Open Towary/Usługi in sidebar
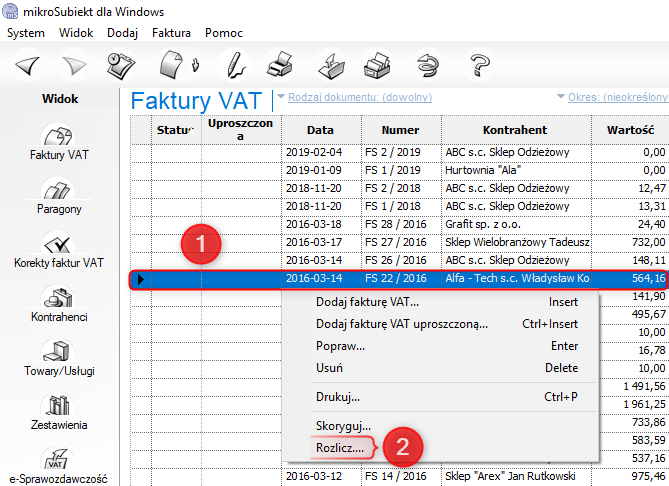669x486 pixels. coord(59,360)
